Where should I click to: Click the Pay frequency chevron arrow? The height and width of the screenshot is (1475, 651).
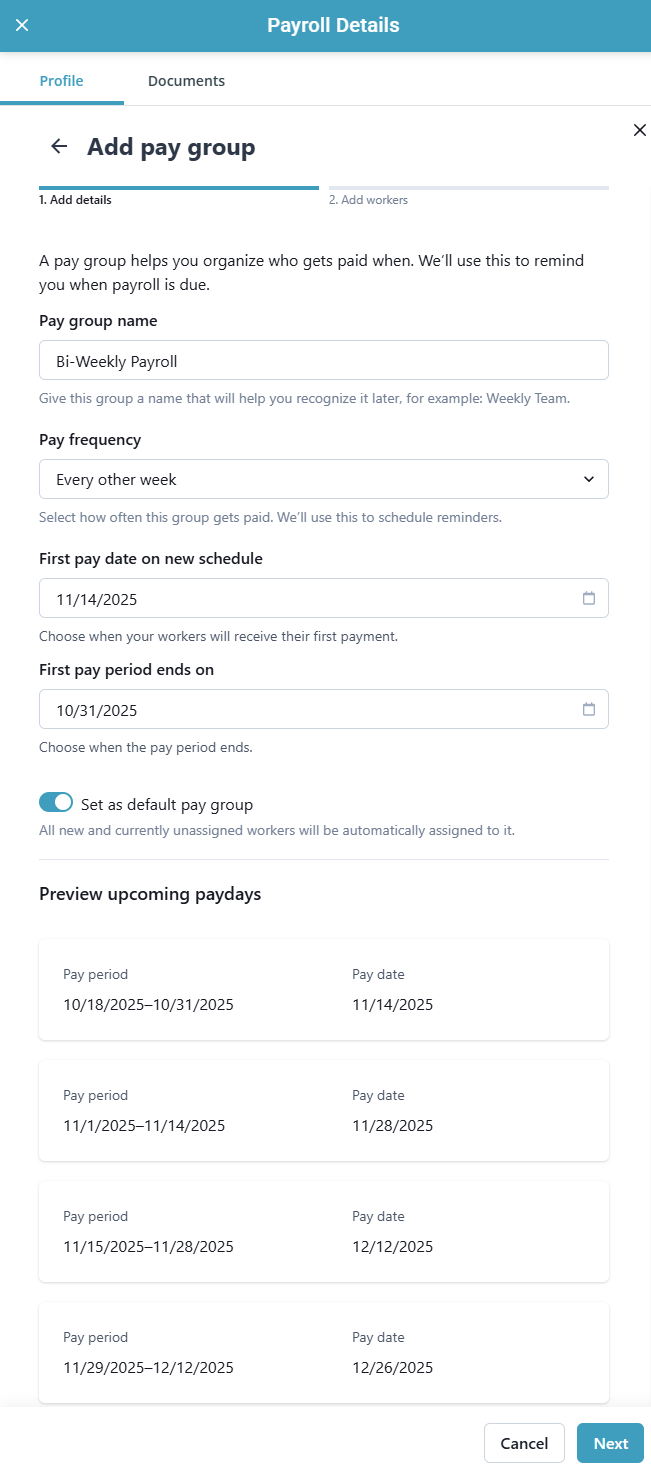(589, 479)
